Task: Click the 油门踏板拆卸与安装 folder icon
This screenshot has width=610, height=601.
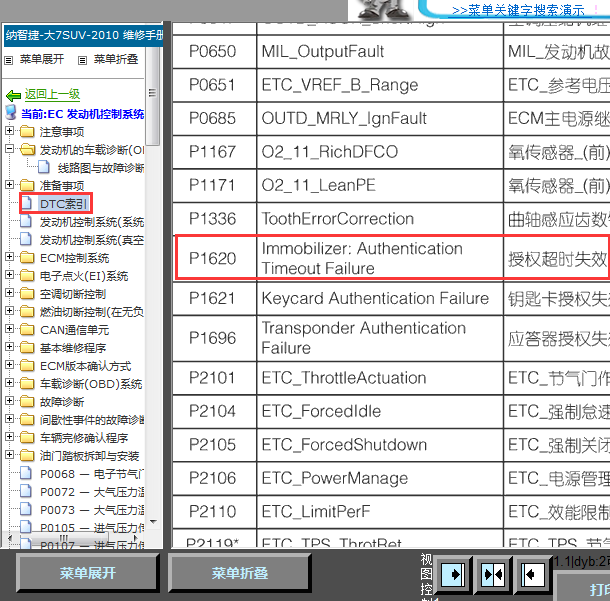Action: [x=27, y=456]
